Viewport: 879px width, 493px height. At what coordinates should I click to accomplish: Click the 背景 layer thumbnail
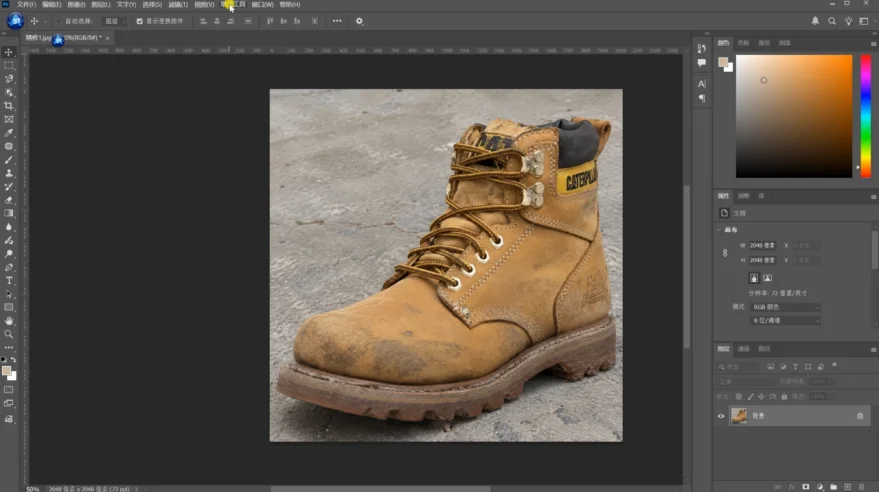[x=739, y=416]
